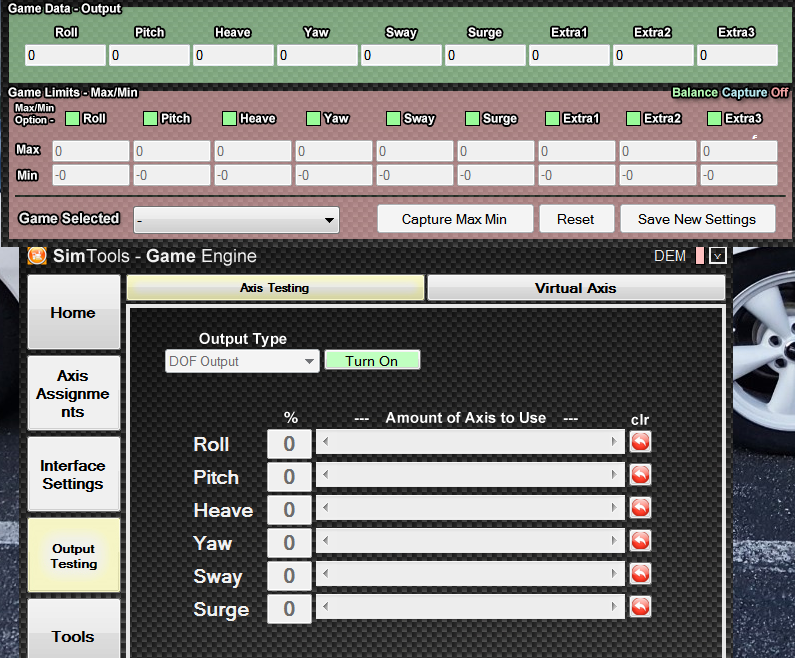Click the SimTools orange app logo icon
This screenshot has height=662, width=795.
[x=37, y=255]
